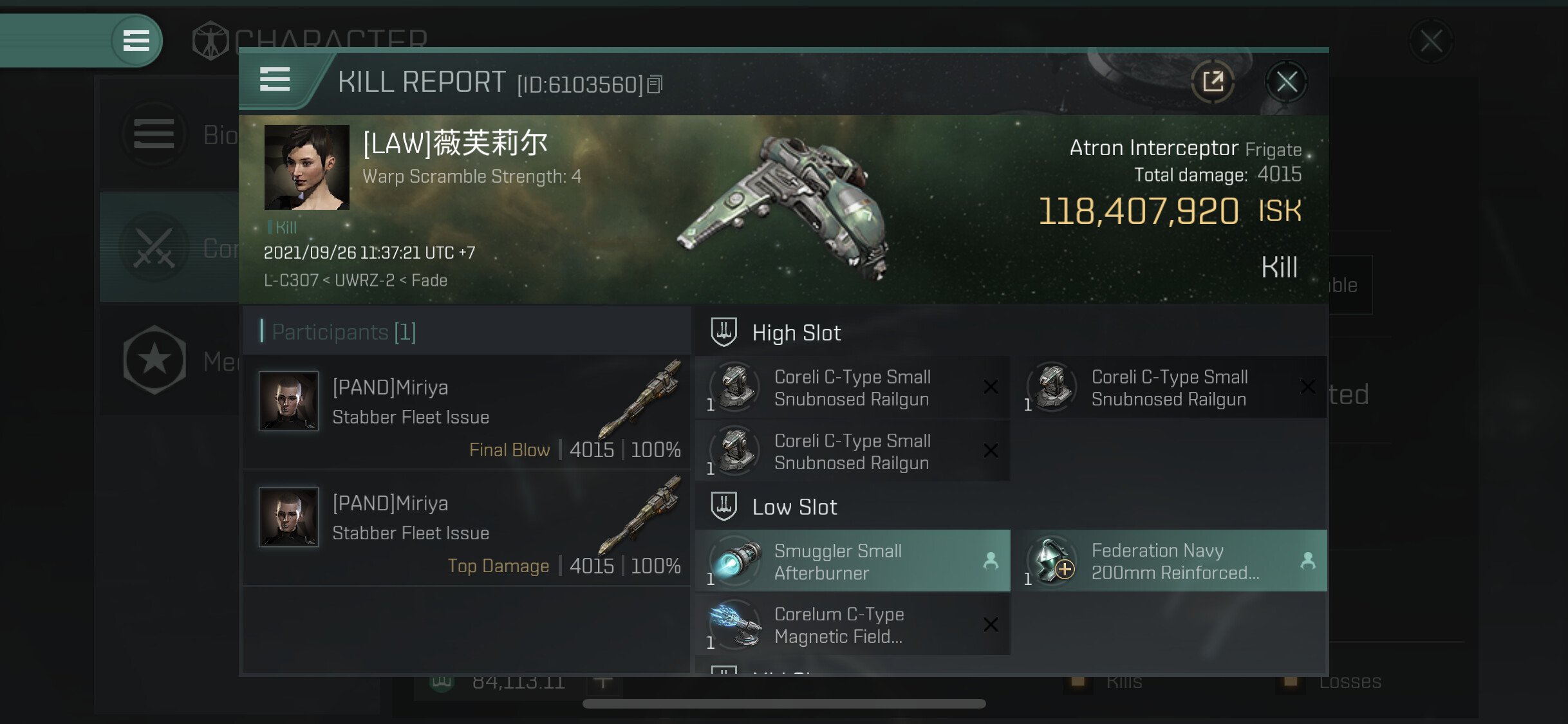Copy the kill report ID

tap(655, 84)
